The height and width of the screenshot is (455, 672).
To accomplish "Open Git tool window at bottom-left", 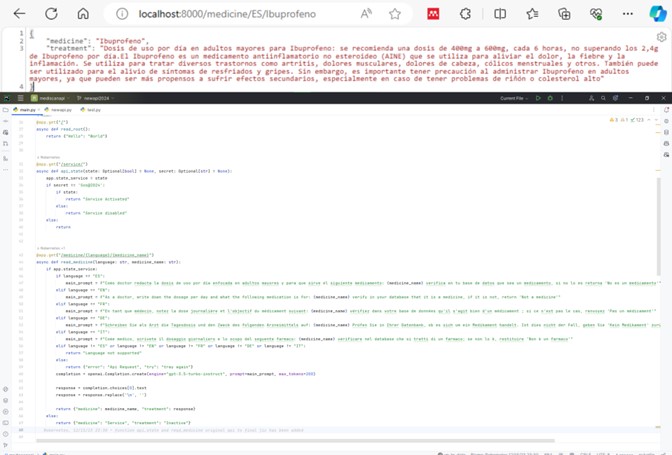I will pos(6,445).
